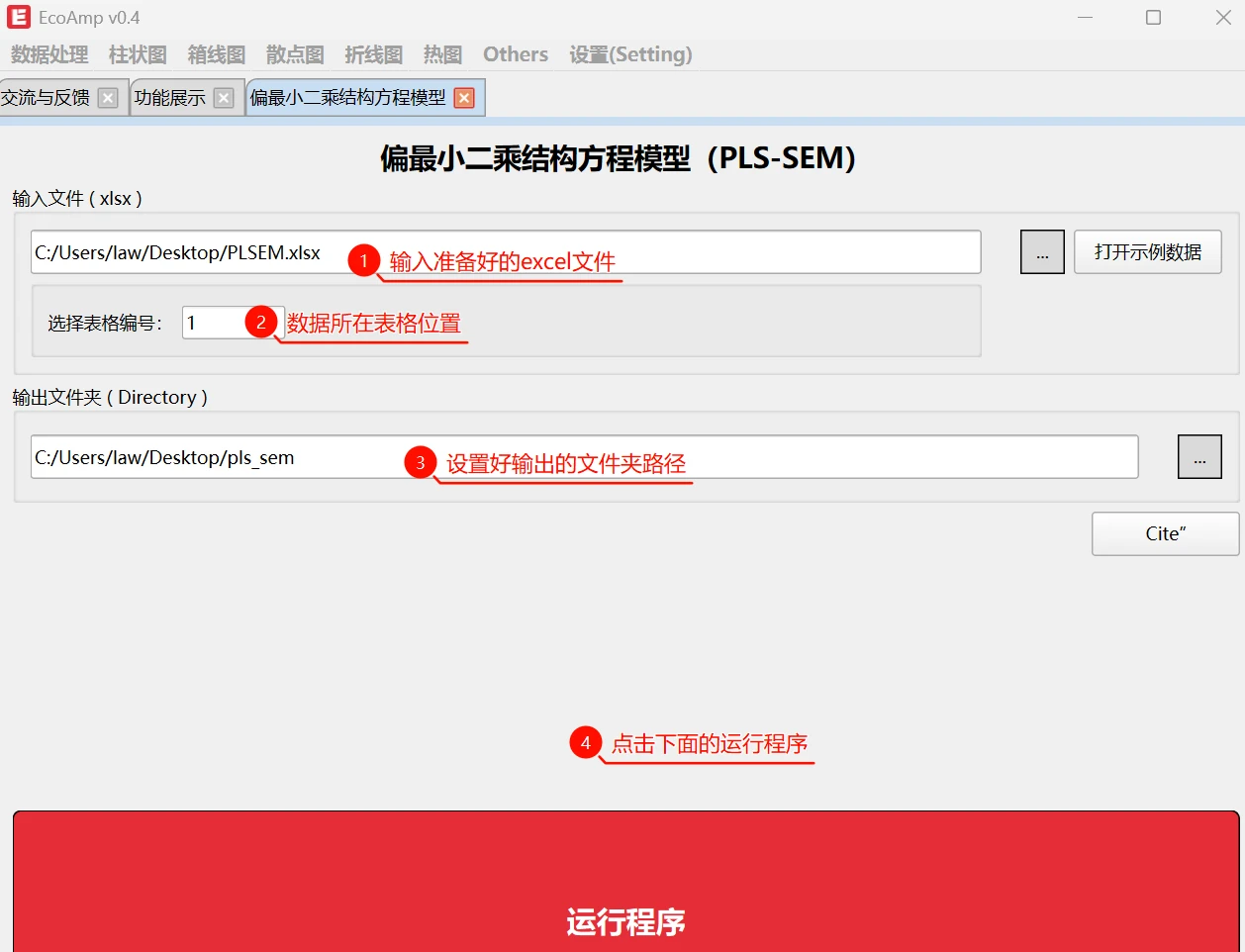The image size is (1245, 952).
Task: Switch to the 交流与反馈 tab
Action: (46, 97)
